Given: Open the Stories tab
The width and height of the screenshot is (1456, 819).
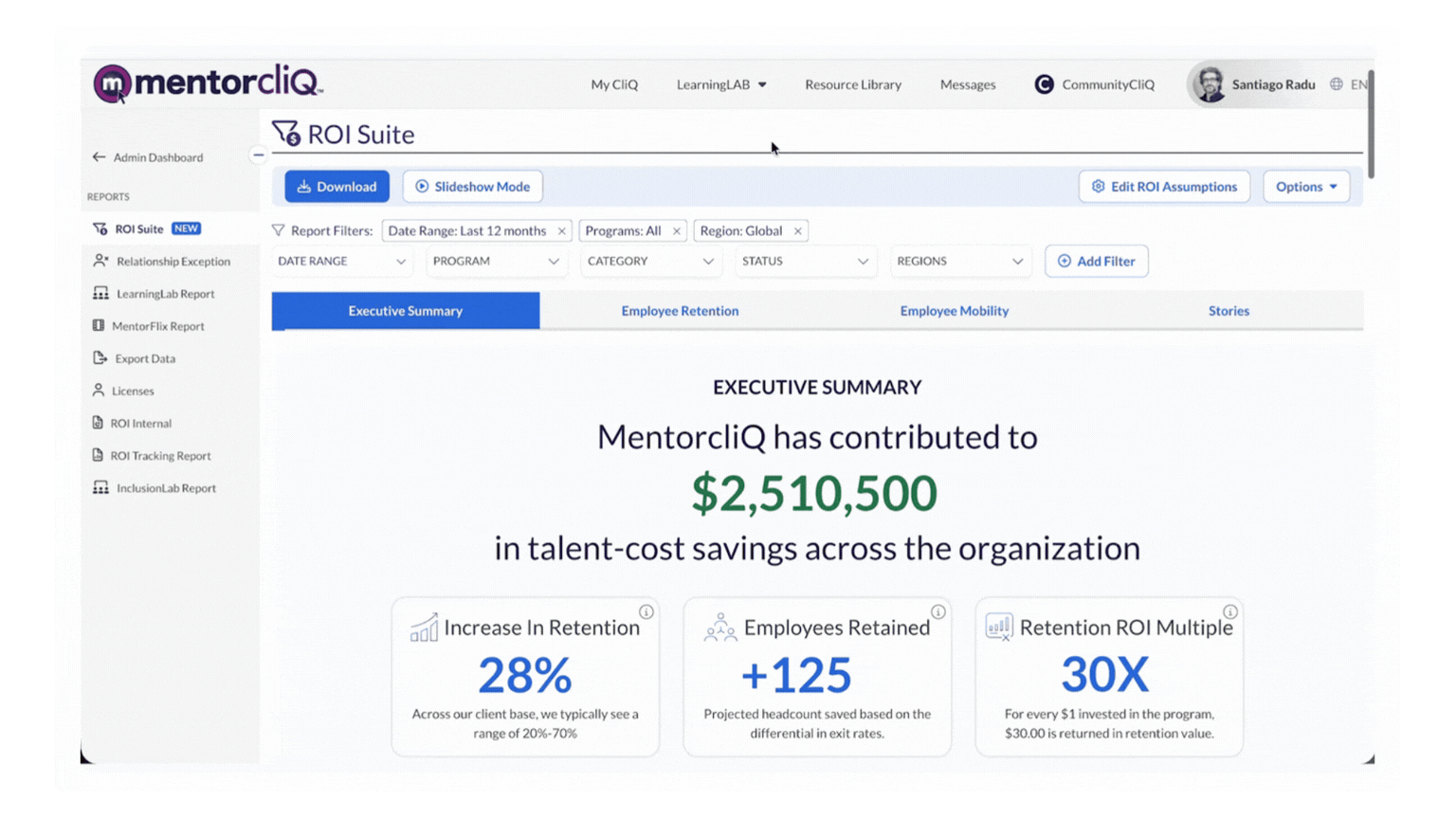Looking at the screenshot, I should pos(1228,311).
